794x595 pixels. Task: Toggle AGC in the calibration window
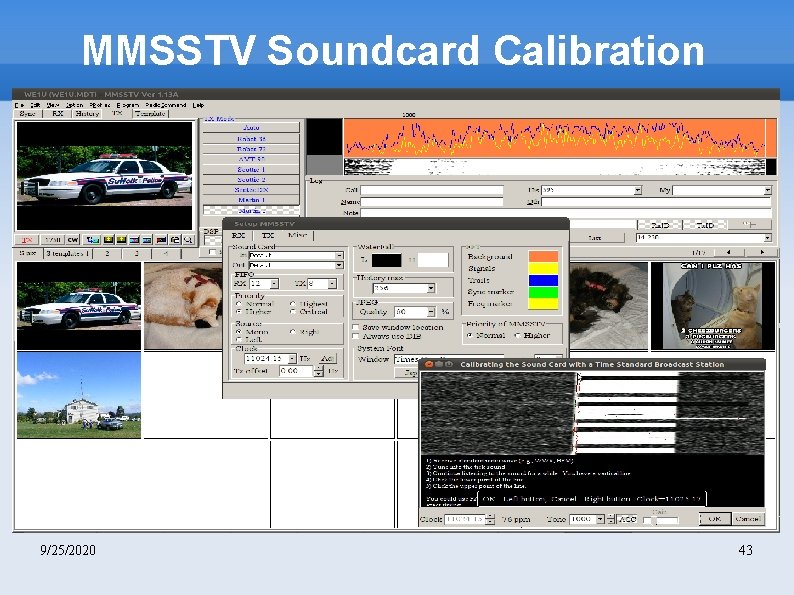627,519
